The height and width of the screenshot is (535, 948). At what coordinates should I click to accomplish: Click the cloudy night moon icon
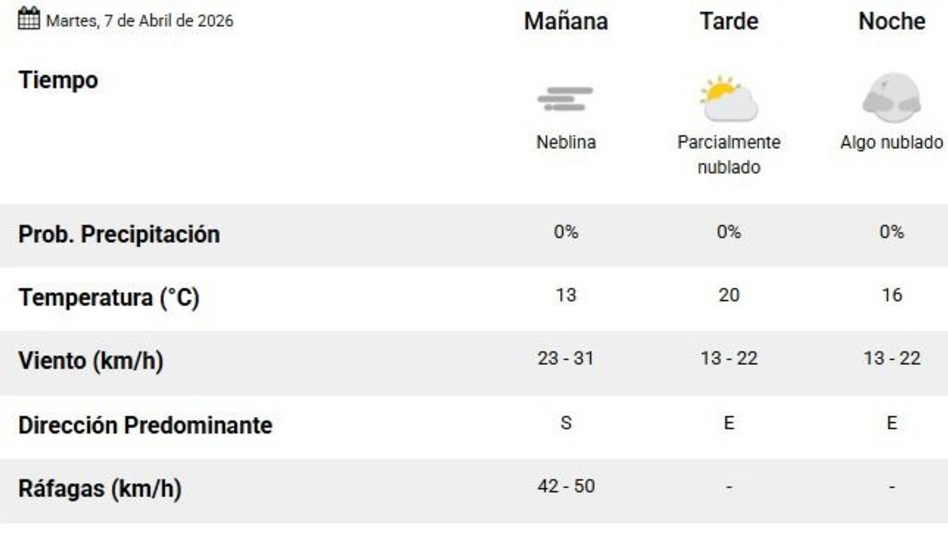891,97
